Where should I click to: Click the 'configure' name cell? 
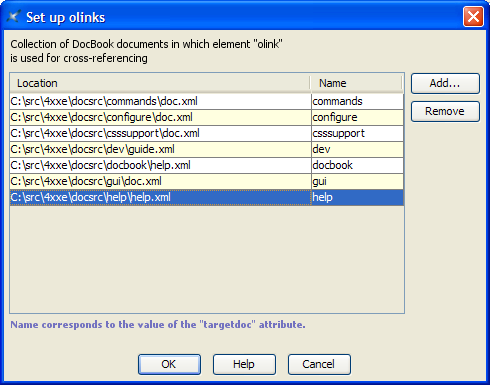point(357,117)
